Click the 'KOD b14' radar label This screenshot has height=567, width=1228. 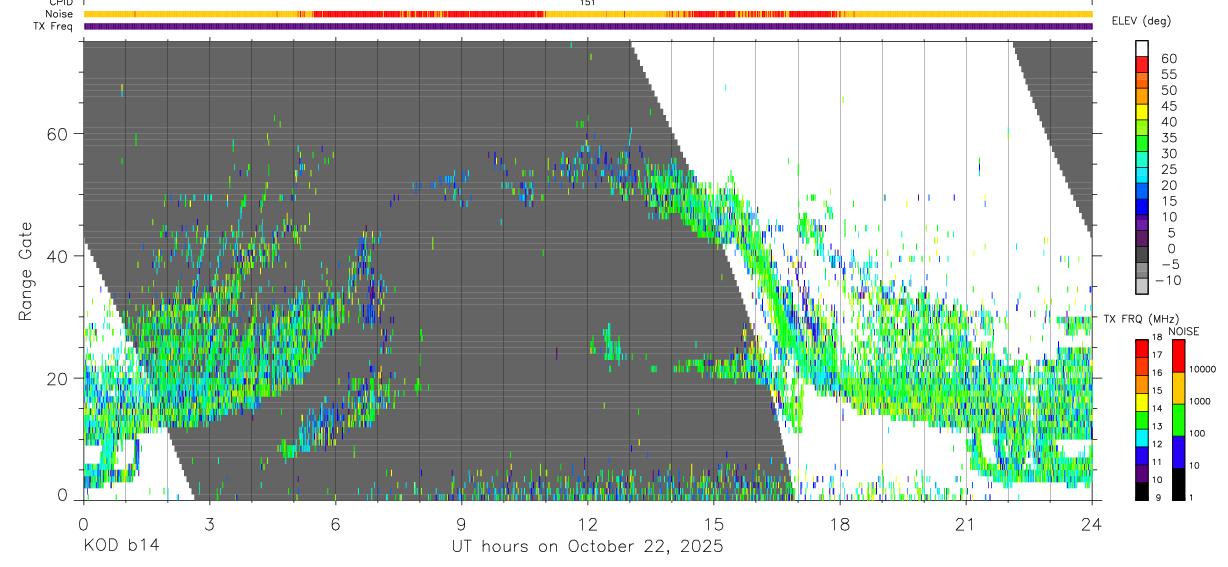(120, 546)
